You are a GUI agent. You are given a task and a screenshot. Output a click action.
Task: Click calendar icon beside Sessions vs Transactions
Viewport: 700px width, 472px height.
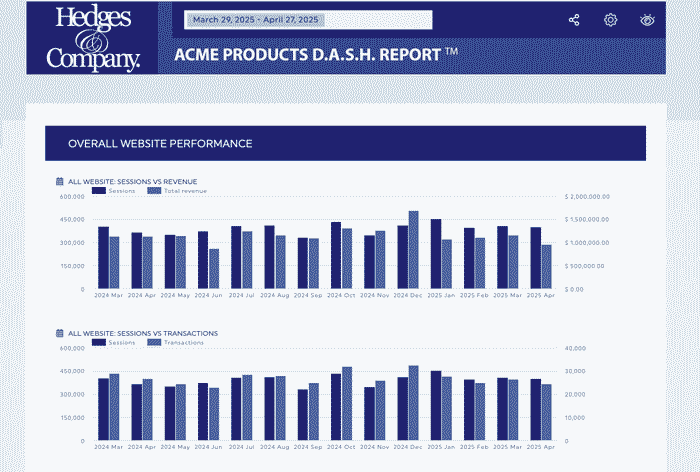60,333
